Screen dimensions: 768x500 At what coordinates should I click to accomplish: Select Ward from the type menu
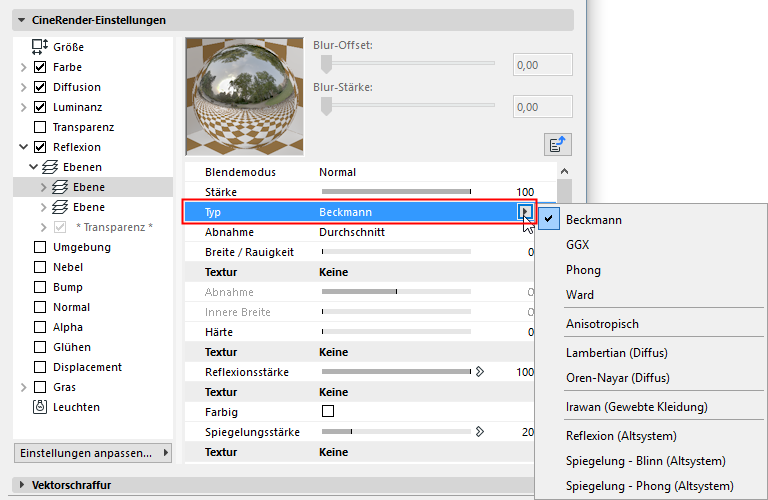click(x=580, y=295)
